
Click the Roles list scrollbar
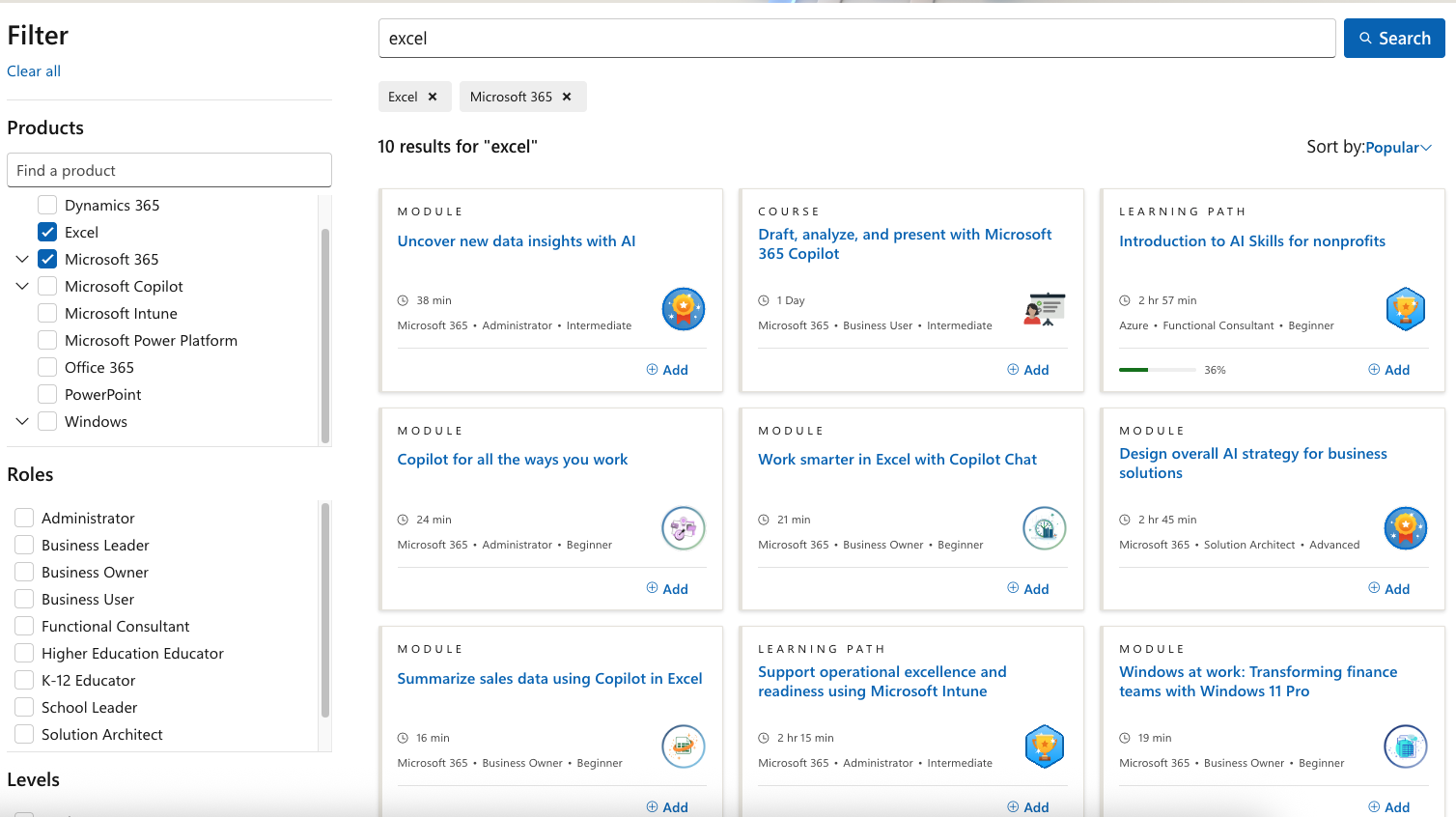pos(325,610)
